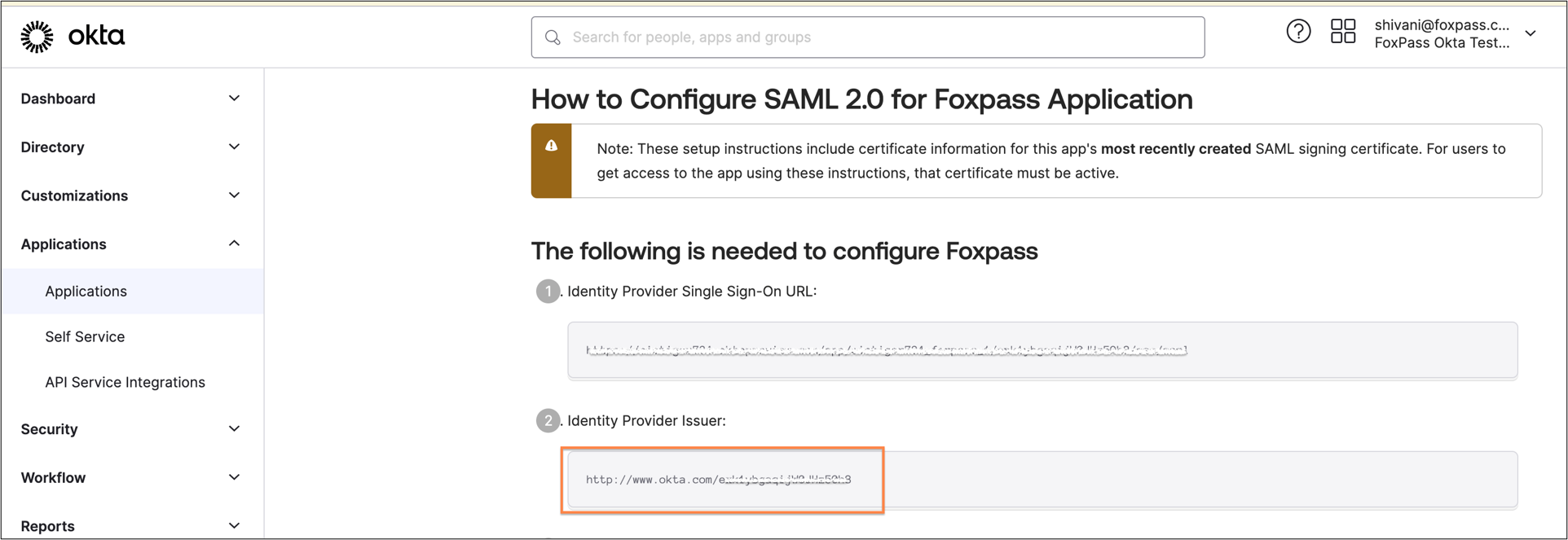Click the search magnifier icon
Screen dimensions: 1568x540
(553, 37)
